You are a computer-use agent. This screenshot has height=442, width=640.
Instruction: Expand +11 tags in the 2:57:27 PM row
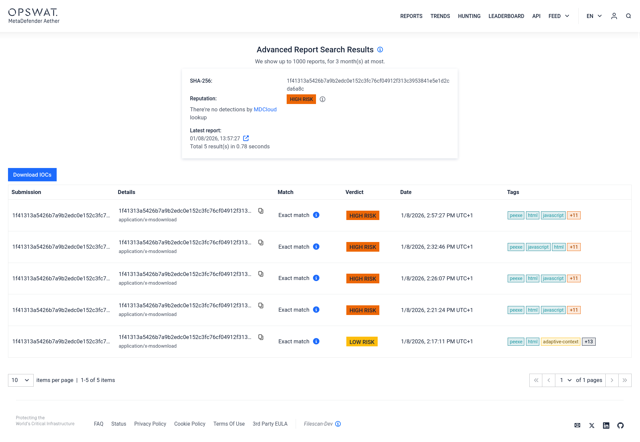pos(574,215)
